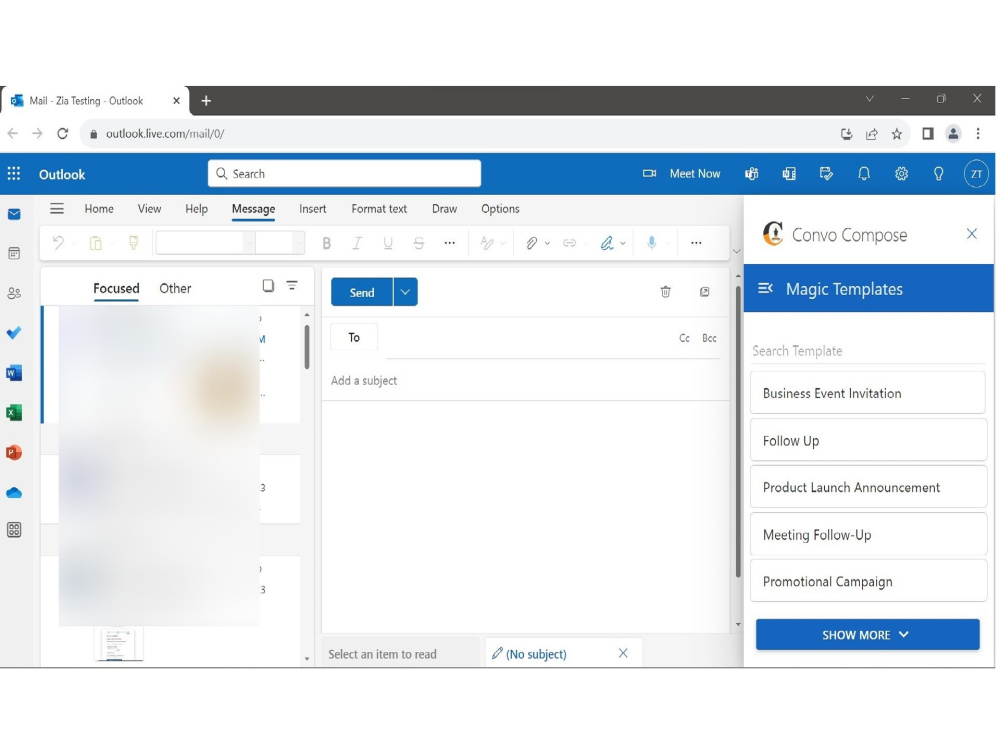The height and width of the screenshot is (750, 1000).
Task: Click the Add a subject field
Action: (525, 381)
